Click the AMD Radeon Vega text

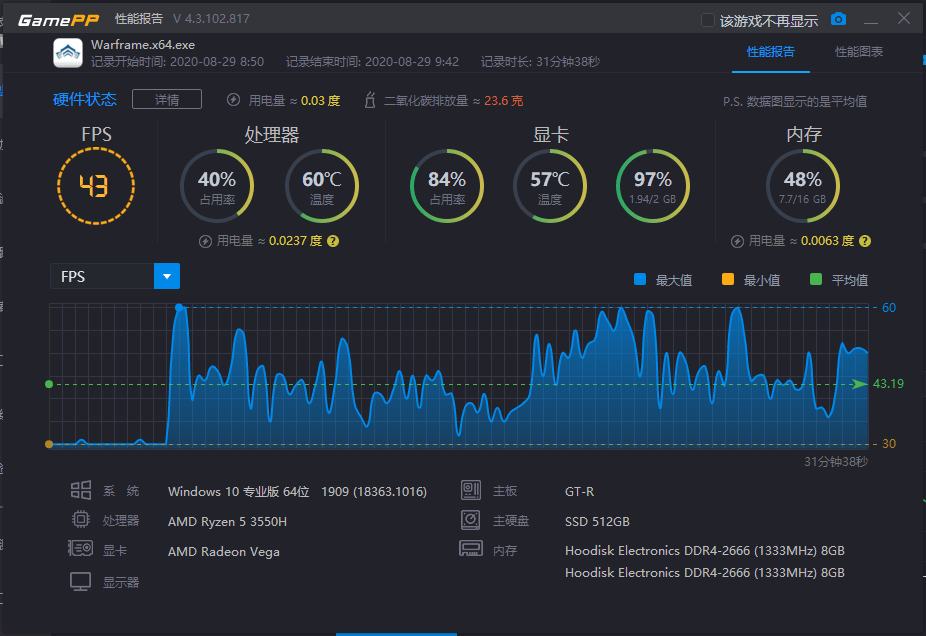[224, 552]
